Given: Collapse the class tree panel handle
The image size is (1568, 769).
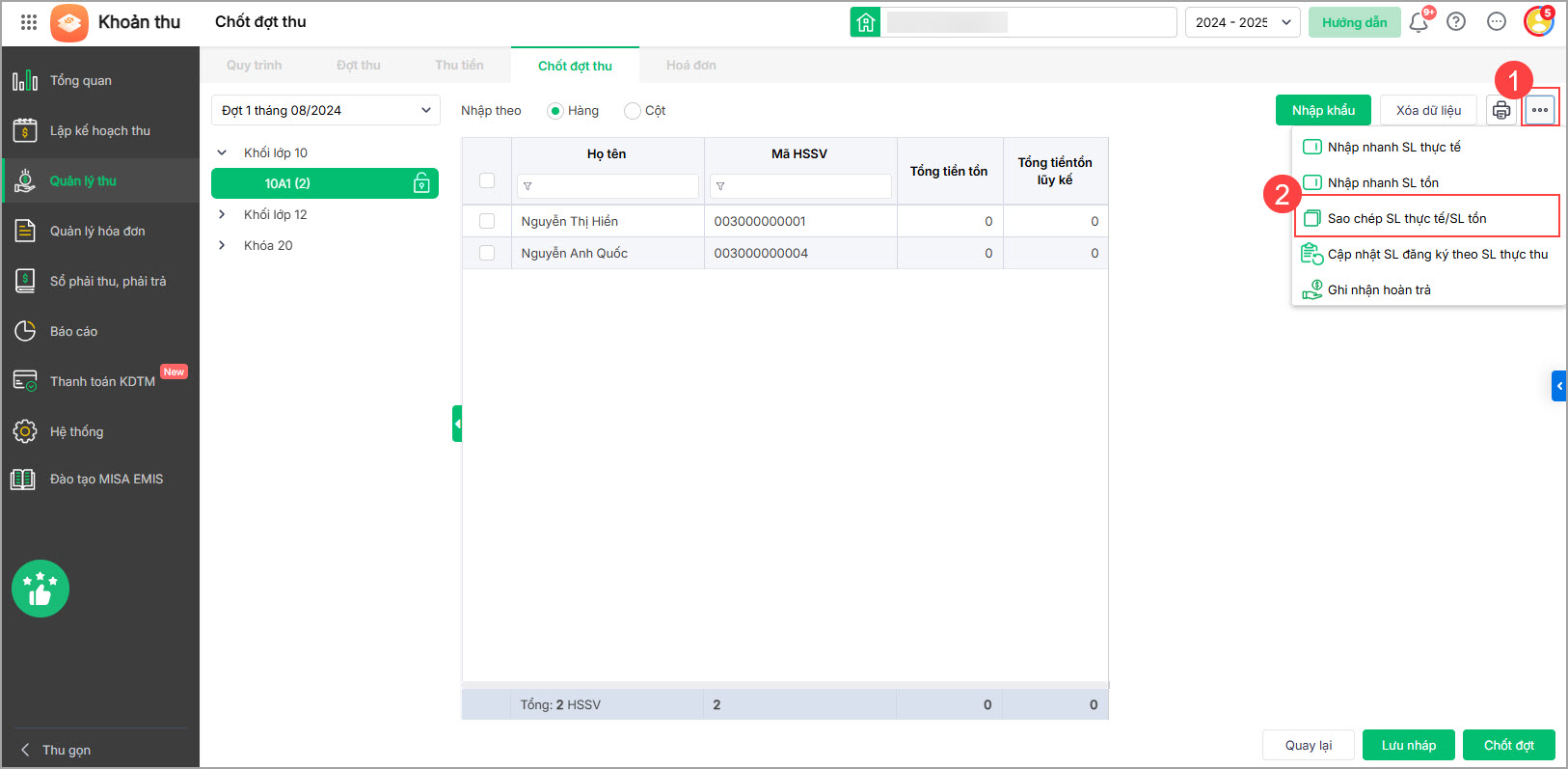Looking at the screenshot, I should pyautogui.click(x=457, y=424).
